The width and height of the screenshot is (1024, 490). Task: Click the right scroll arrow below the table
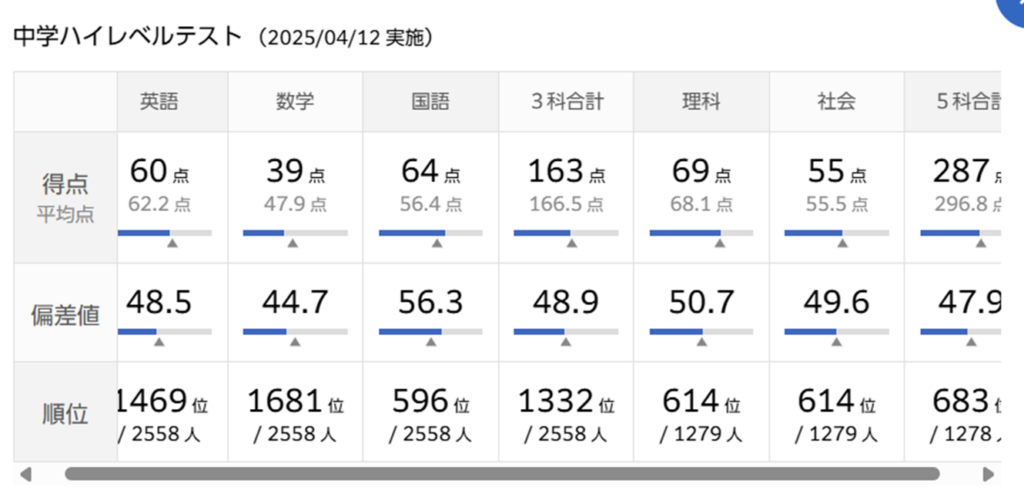coord(988,474)
